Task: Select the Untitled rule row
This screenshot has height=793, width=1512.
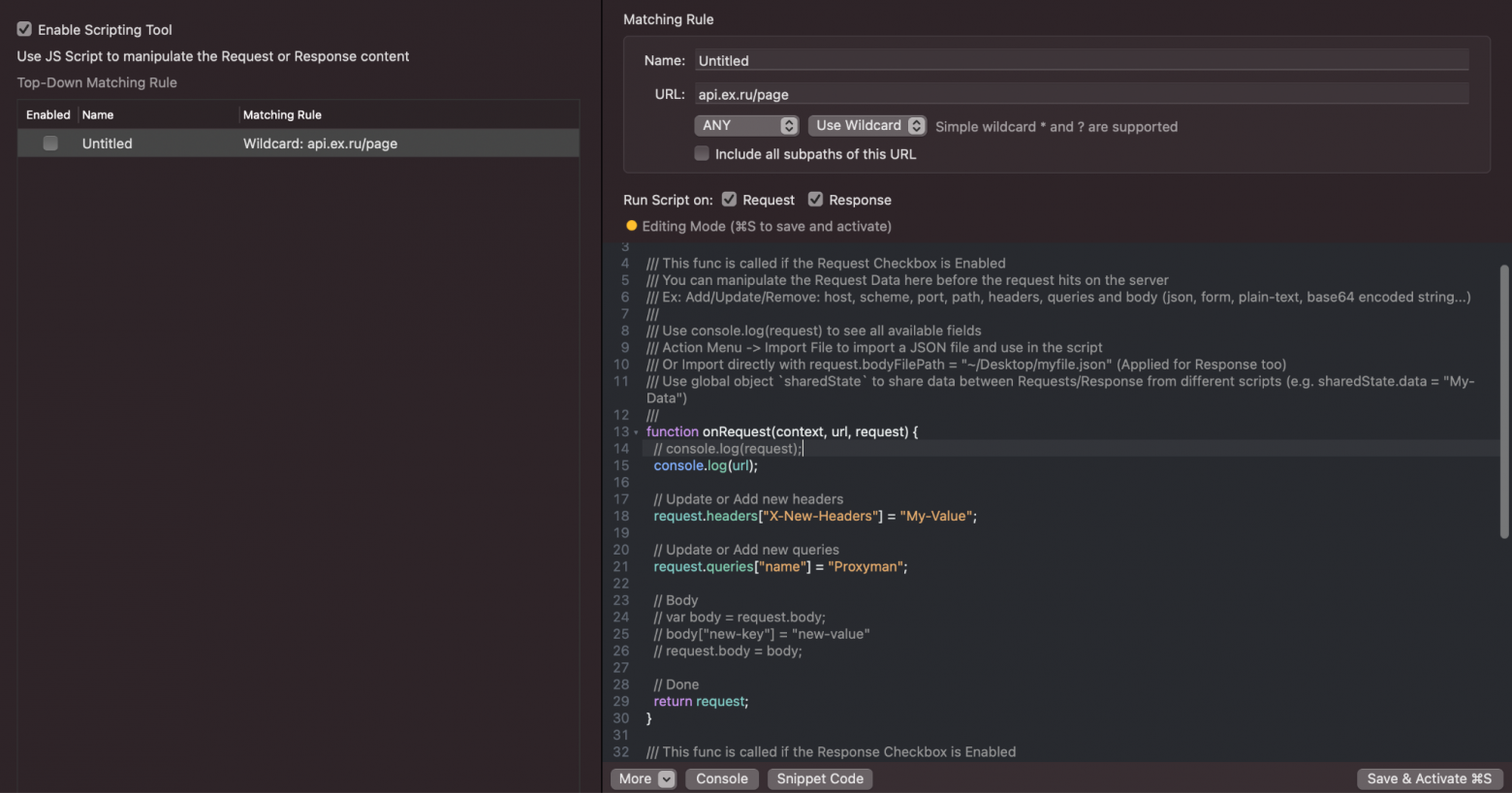Action: click(x=299, y=143)
